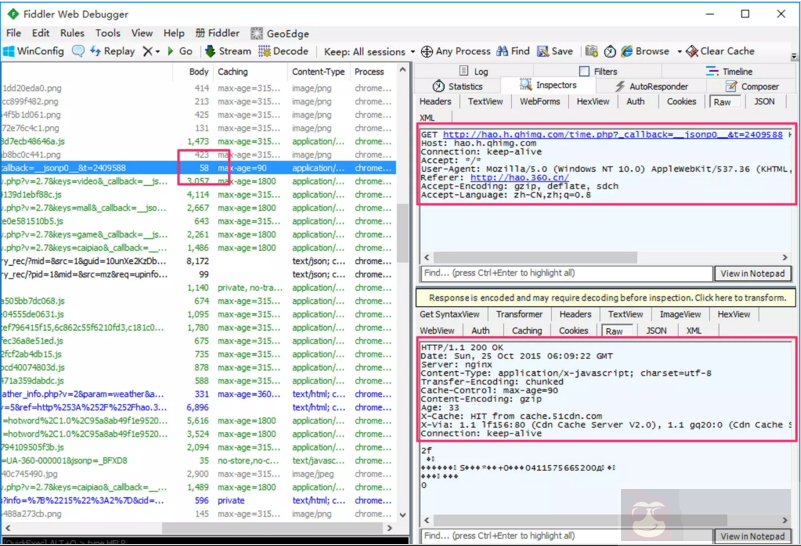This screenshot has width=801, height=546.
Task: Select the Filters tab
Action: click(x=598, y=72)
